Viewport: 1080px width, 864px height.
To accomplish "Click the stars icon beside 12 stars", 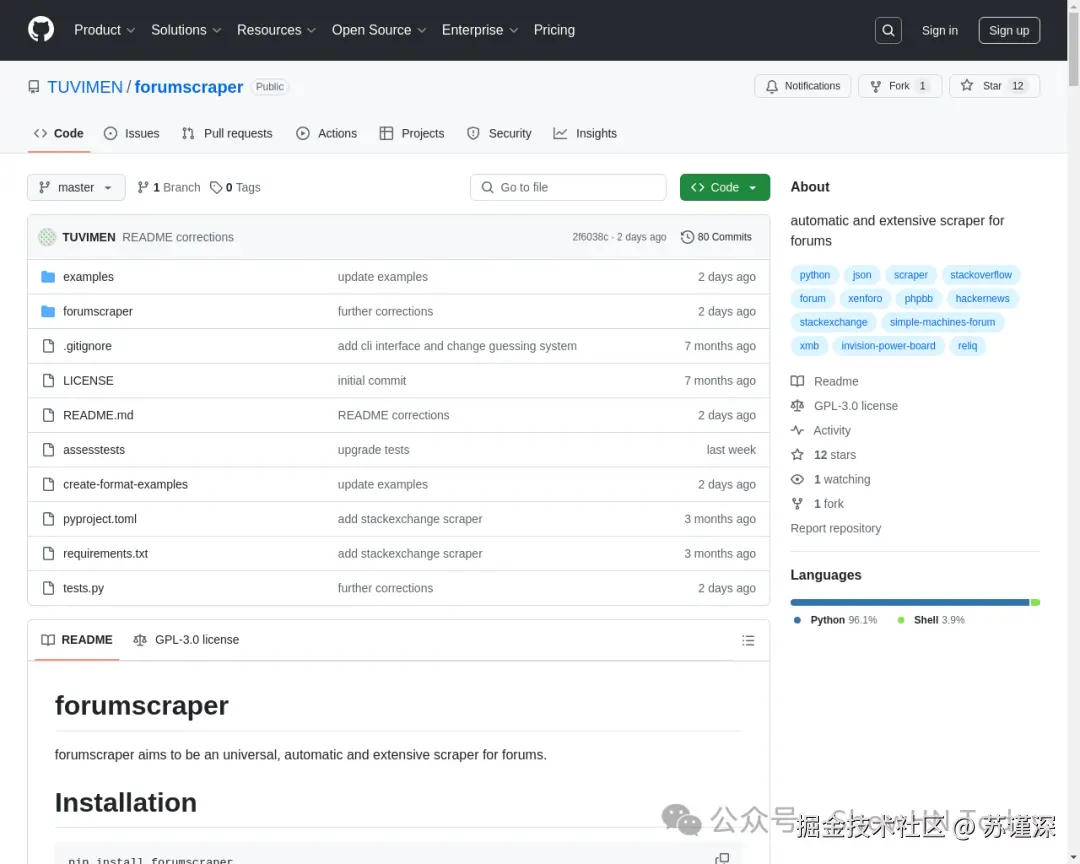I will pos(797,455).
